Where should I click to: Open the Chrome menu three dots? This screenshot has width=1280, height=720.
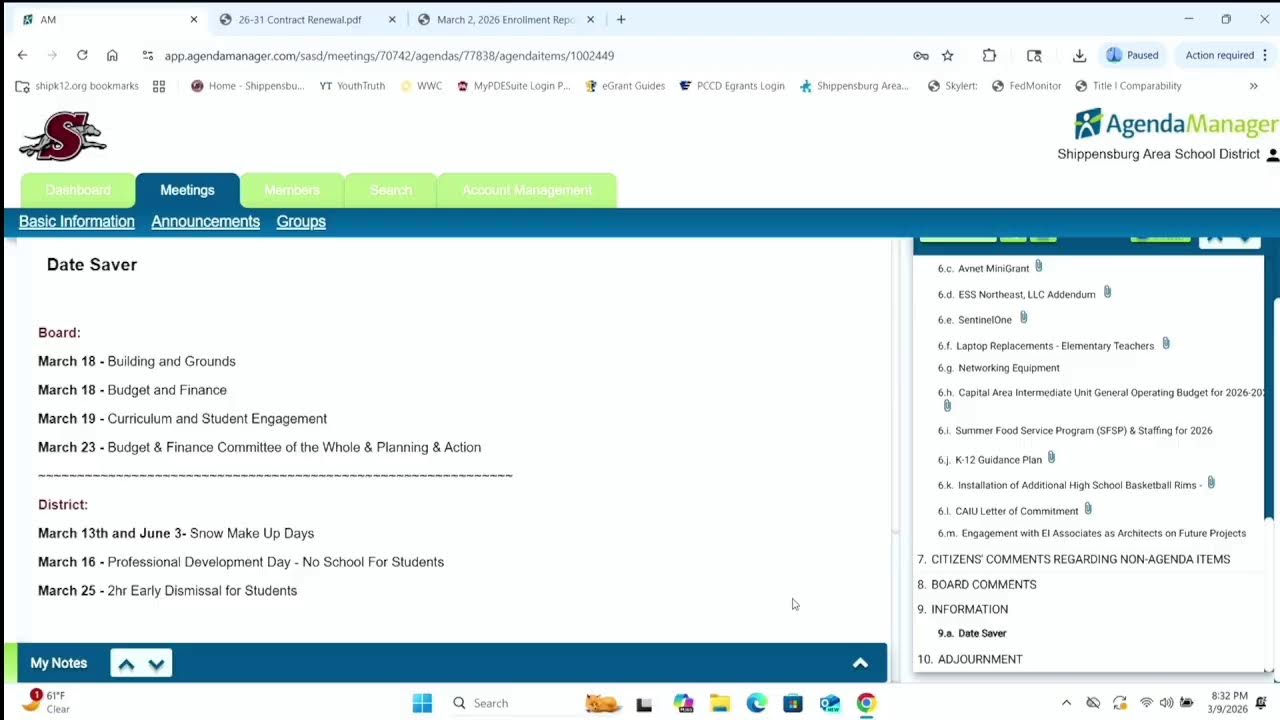pyautogui.click(x=1265, y=55)
